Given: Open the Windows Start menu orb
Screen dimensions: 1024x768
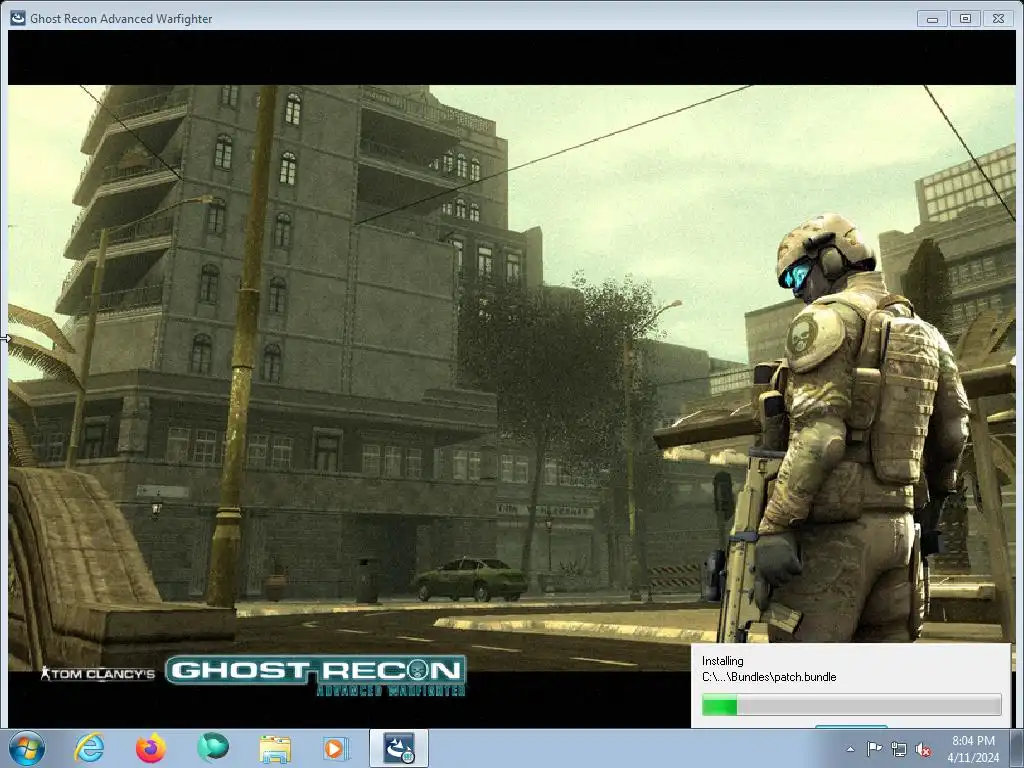Looking at the screenshot, I should click(27, 748).
